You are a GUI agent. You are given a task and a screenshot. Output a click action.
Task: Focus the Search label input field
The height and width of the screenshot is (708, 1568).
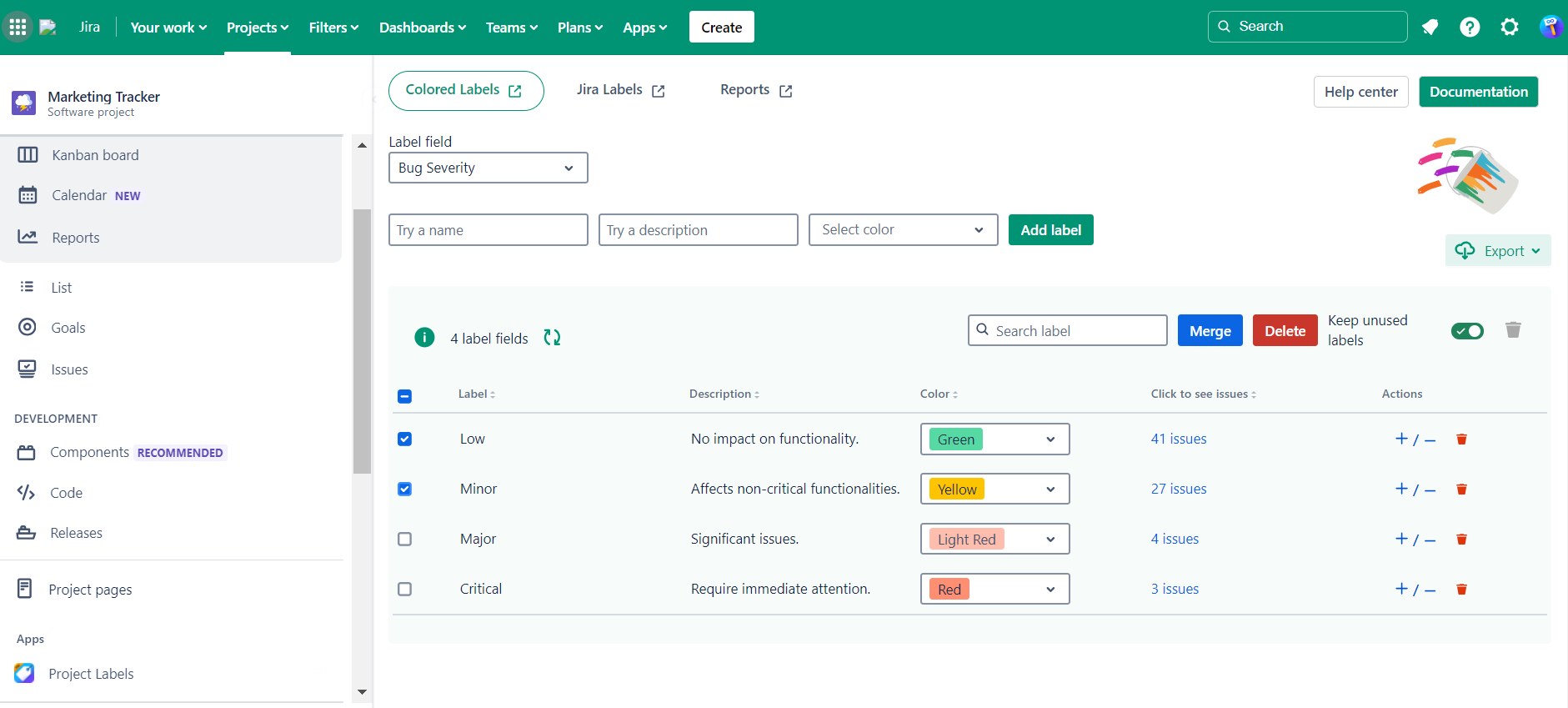(x=1075, y=331)
